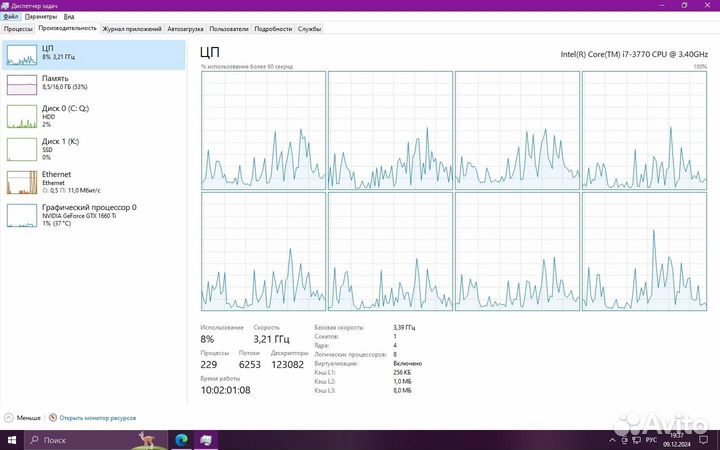
Task: Click the Task Manager taskbar icon
Action: (x=206, y=440)
